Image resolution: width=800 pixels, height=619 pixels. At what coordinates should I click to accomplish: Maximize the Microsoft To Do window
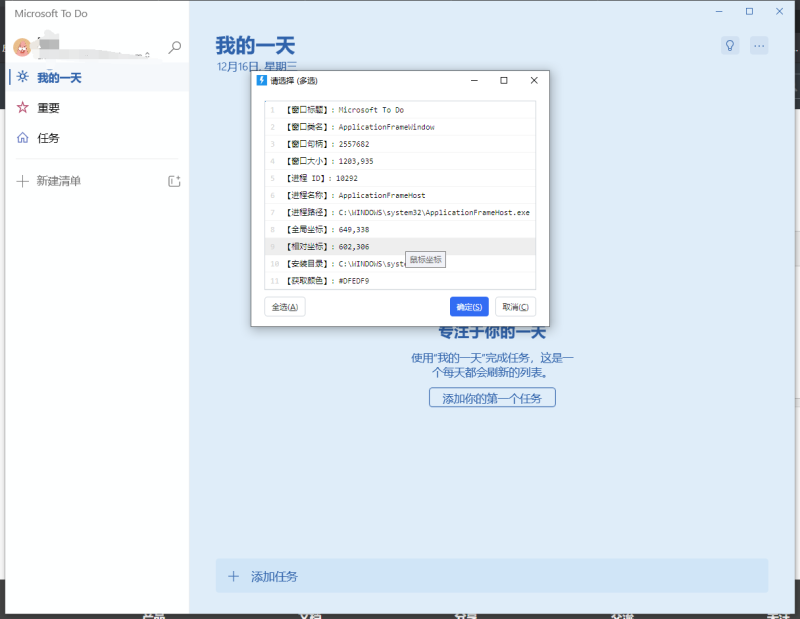749,11
